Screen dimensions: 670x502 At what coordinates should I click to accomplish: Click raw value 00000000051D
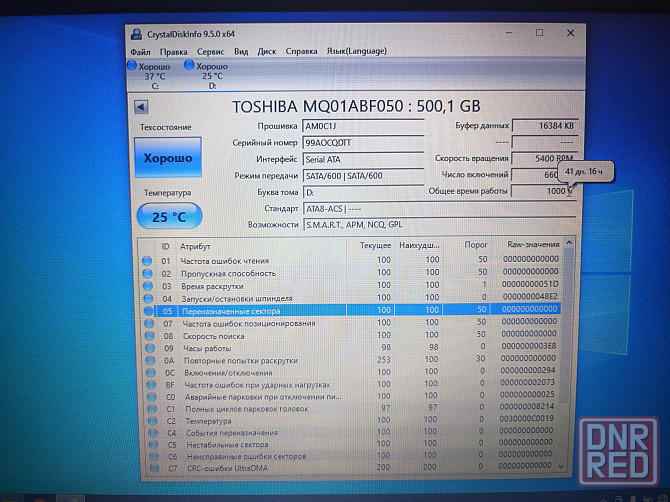[x=530, y=284]
